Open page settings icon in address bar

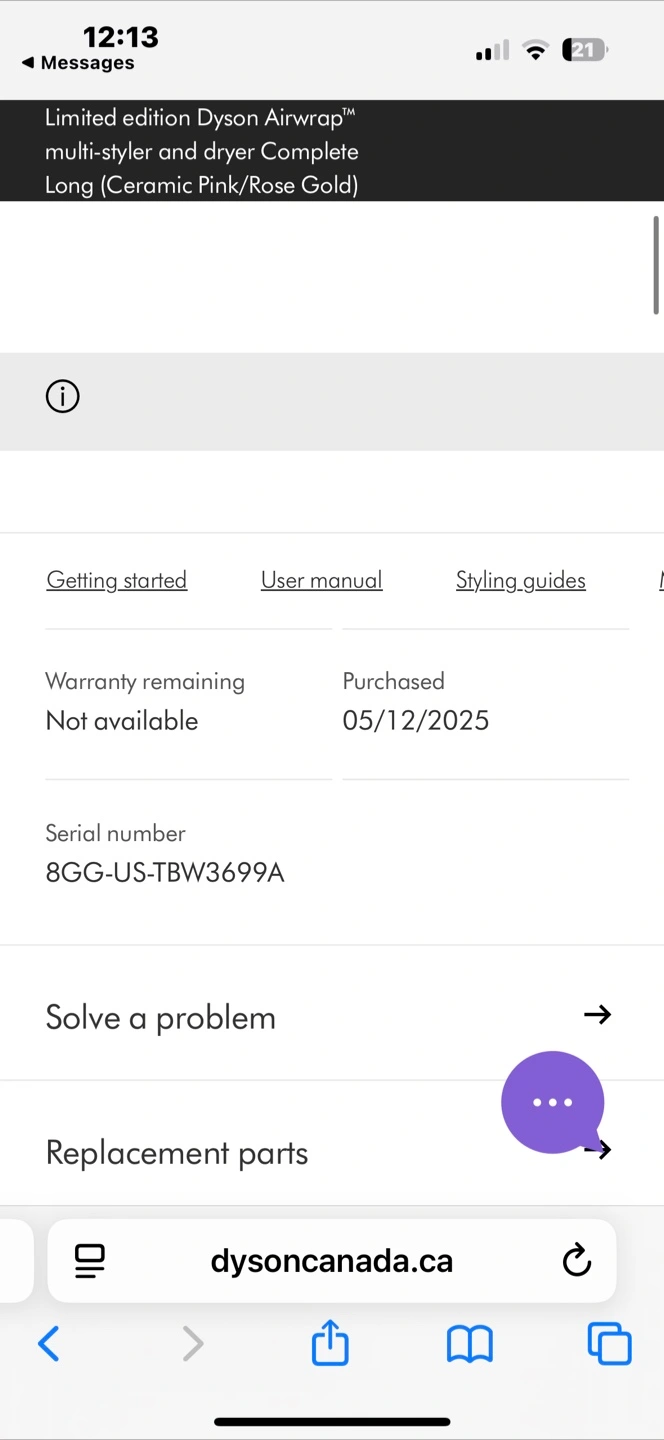click(x=90, y=1261)
